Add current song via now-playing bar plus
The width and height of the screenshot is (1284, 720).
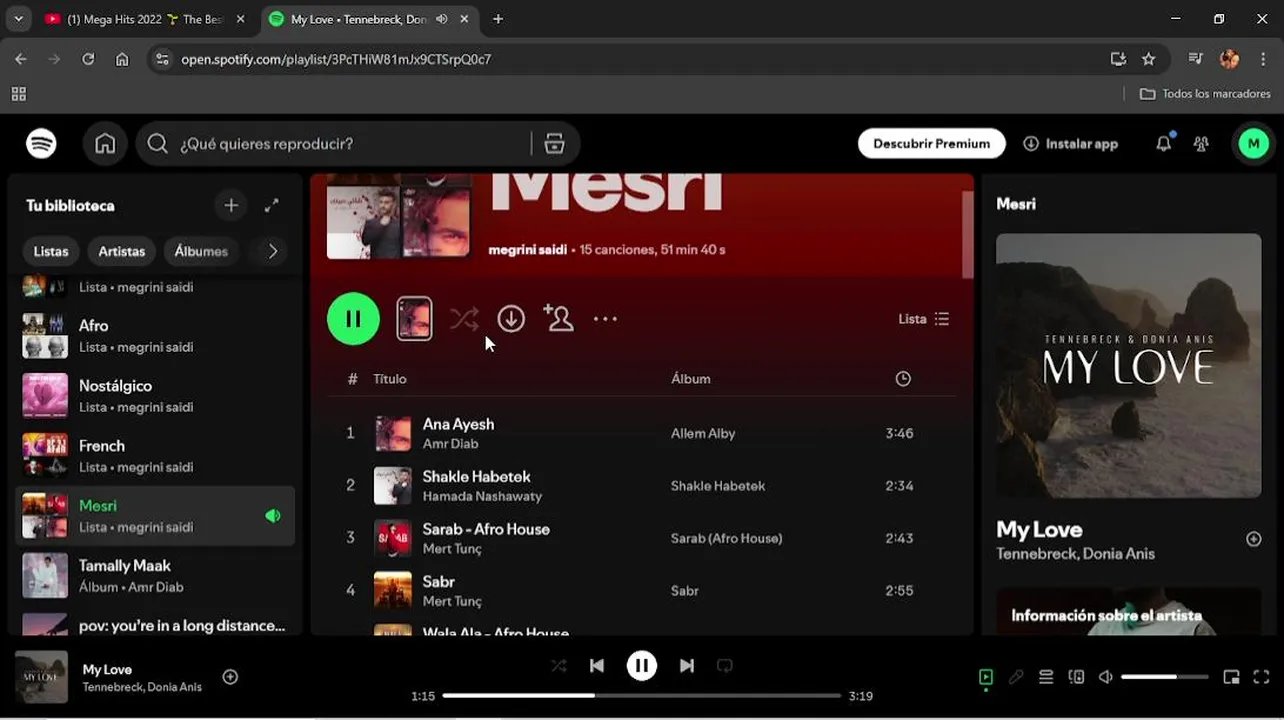230,677
